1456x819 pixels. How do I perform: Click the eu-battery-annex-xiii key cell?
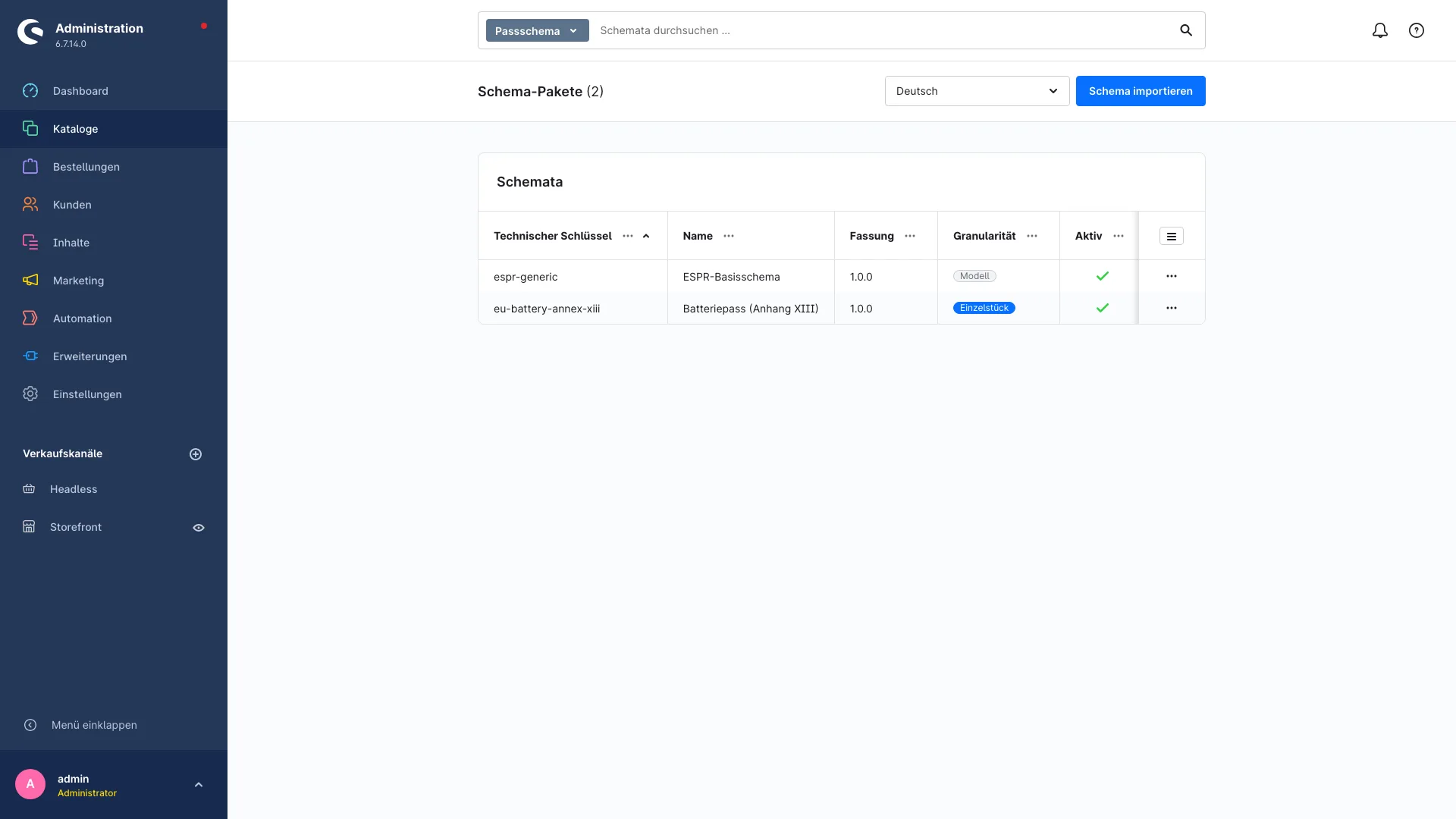click(x=573, y=309)
